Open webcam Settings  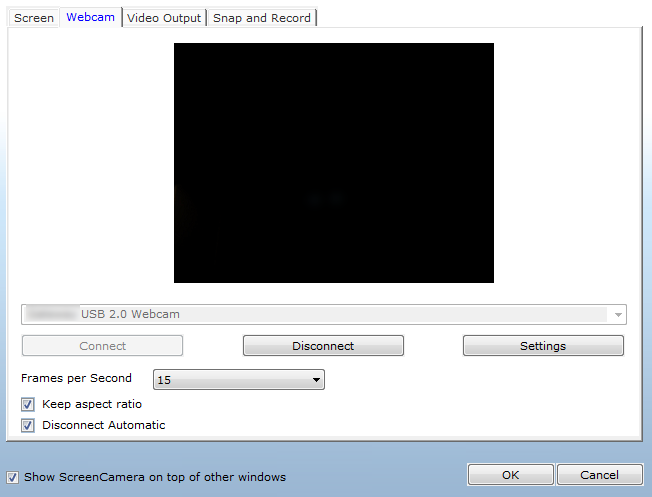click(543, 346)
